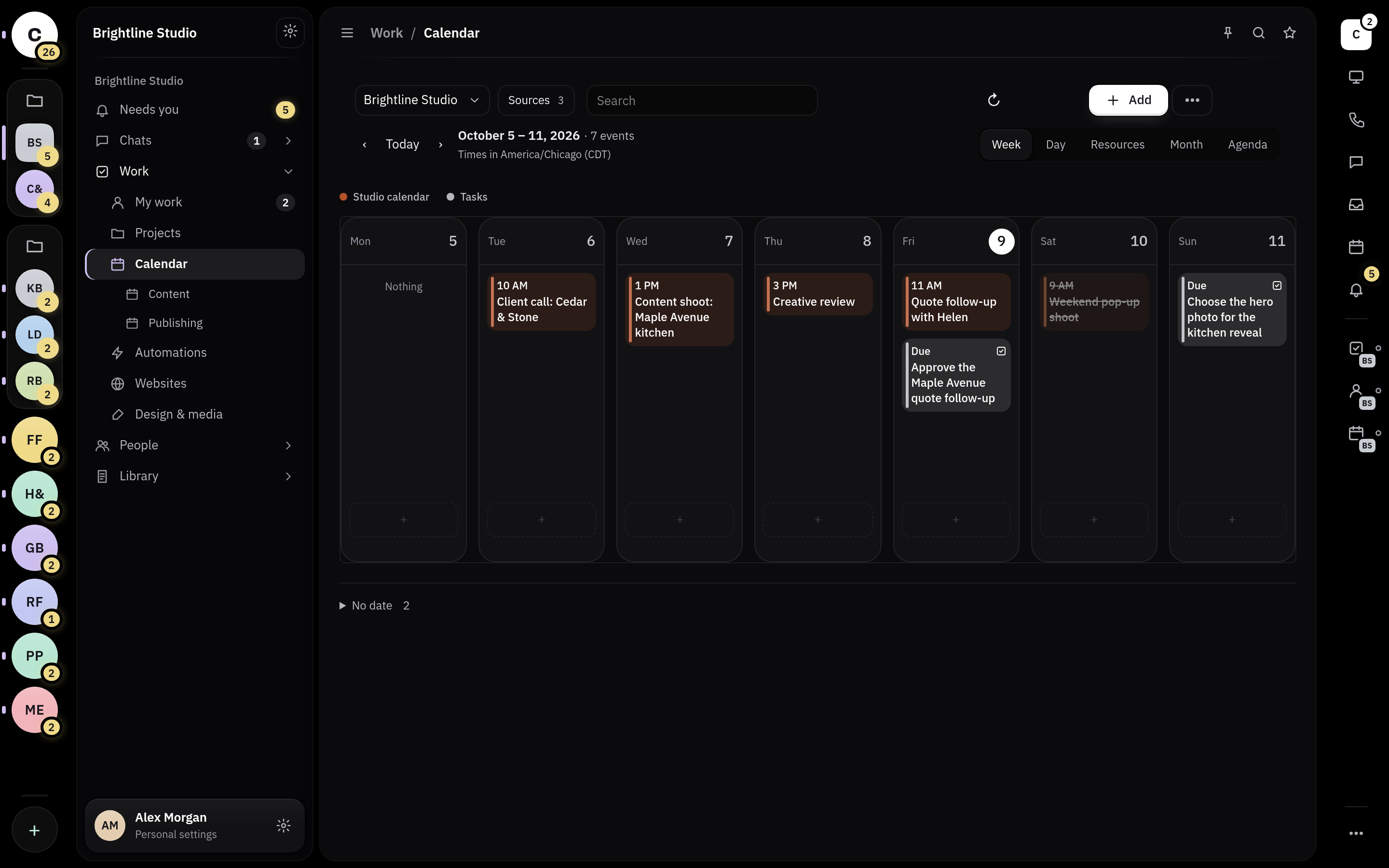1389x868 pixels.
Task: Expand the Chats section chevron
Action: pyautogui.click(x=288, y=141)
